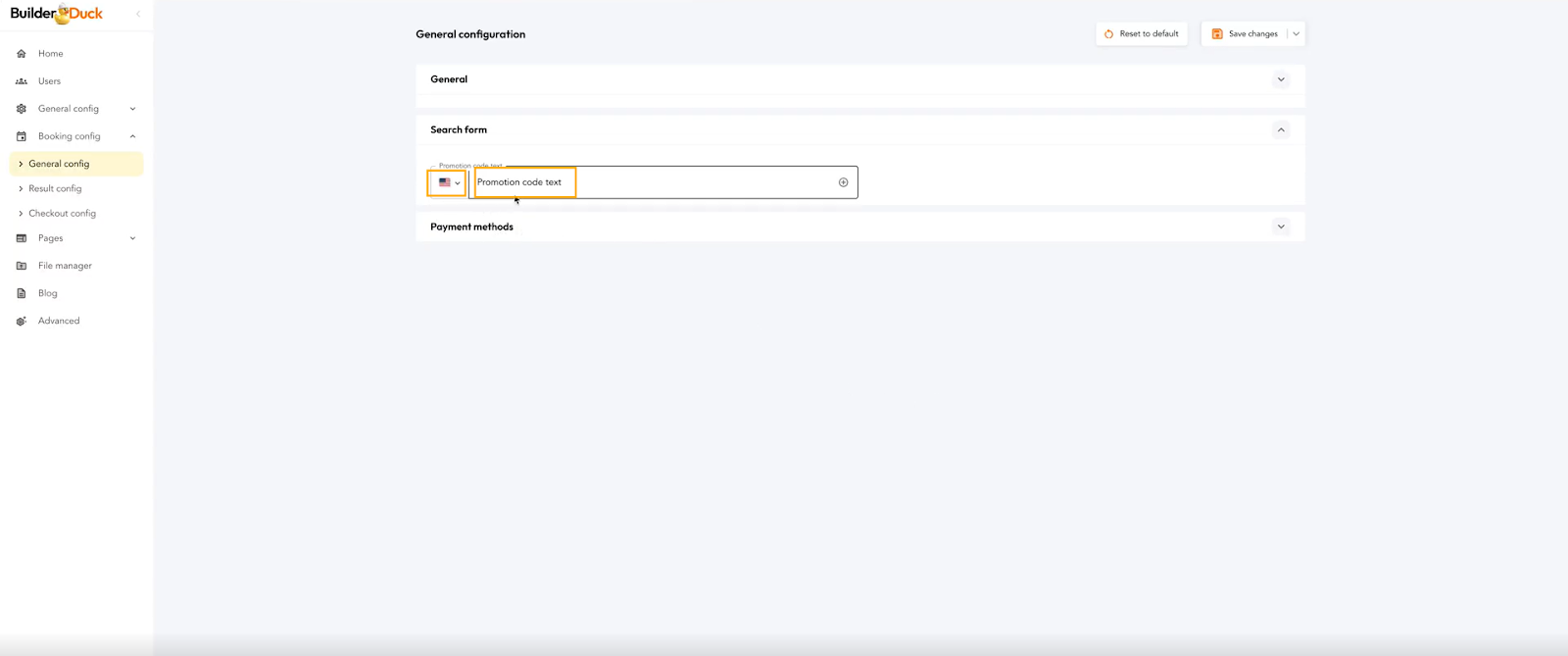Click the BuilderDuck logo
Viewport: 1568px width, 656px height.
[x=57, y=14]
